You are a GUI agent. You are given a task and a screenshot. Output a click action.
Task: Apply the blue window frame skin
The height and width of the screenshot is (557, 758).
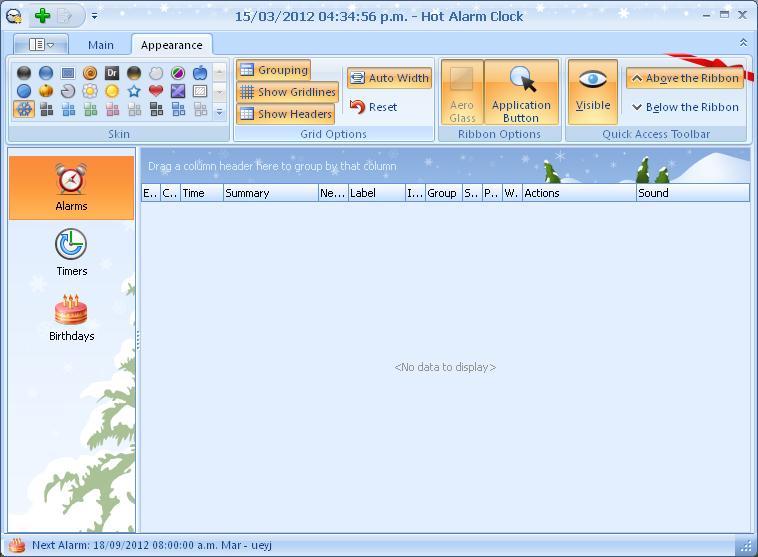coord(68,73)
